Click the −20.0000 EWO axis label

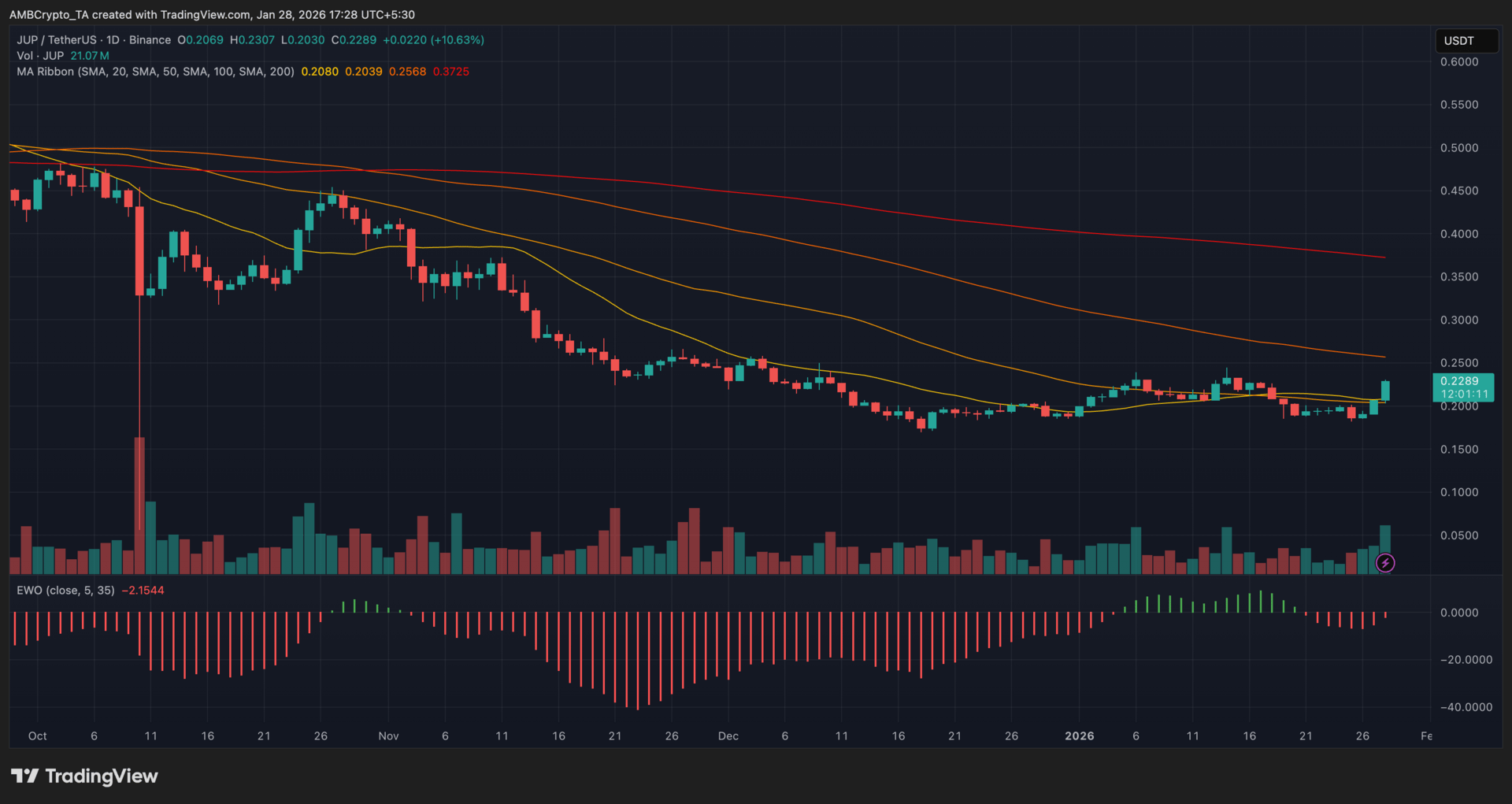click(1466, 660)
